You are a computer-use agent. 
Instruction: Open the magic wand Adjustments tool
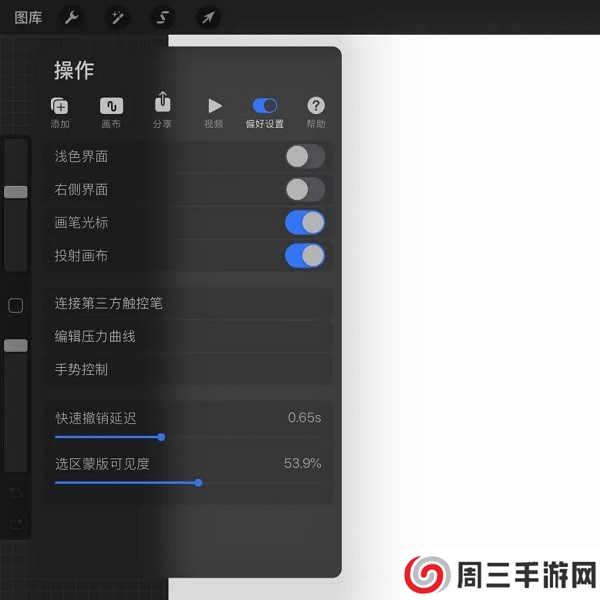click(x=117, y=17)
